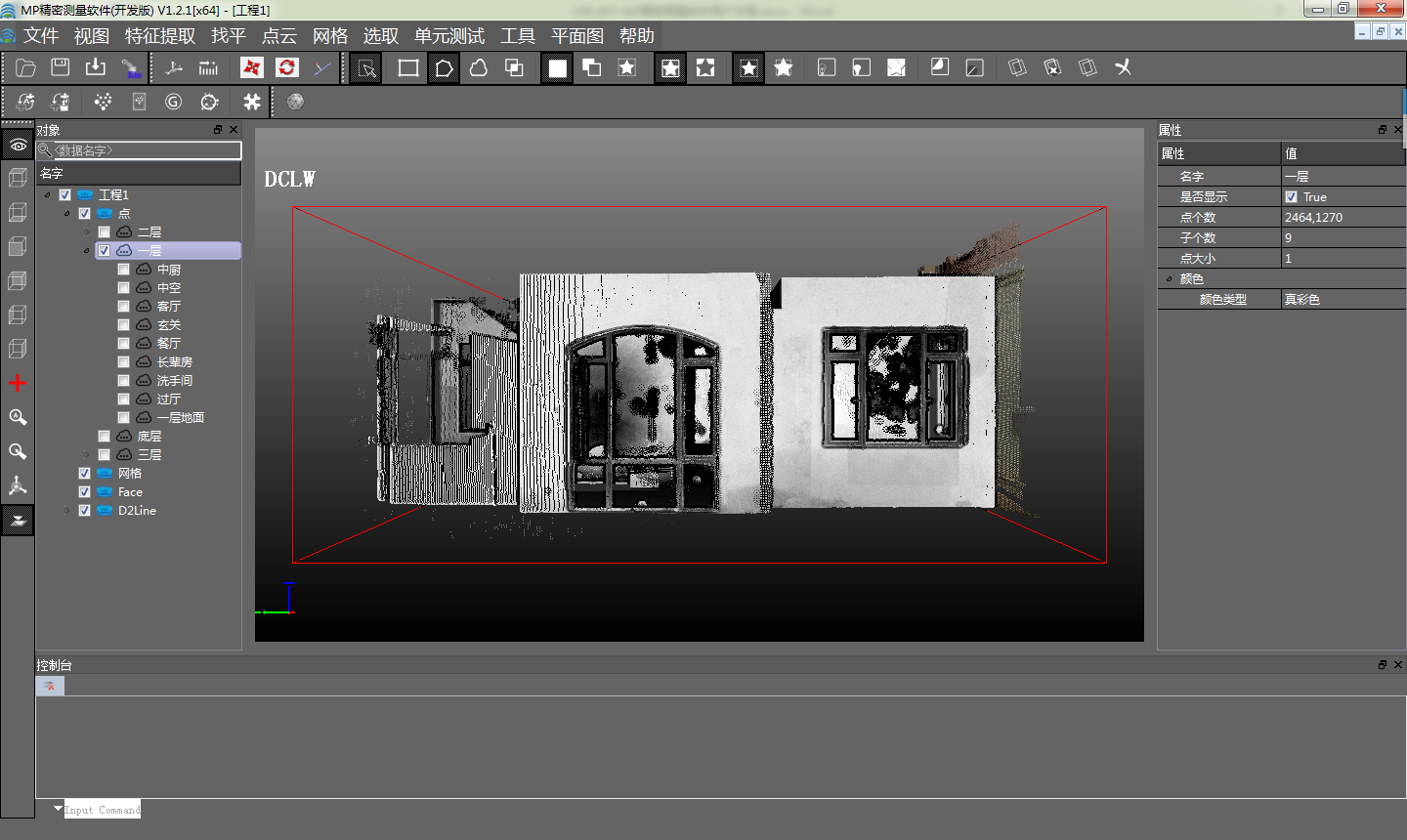1407x840 pixels.
Task: Enable the 客厅 point cloud checkbox
Action: tap(124, 307)
